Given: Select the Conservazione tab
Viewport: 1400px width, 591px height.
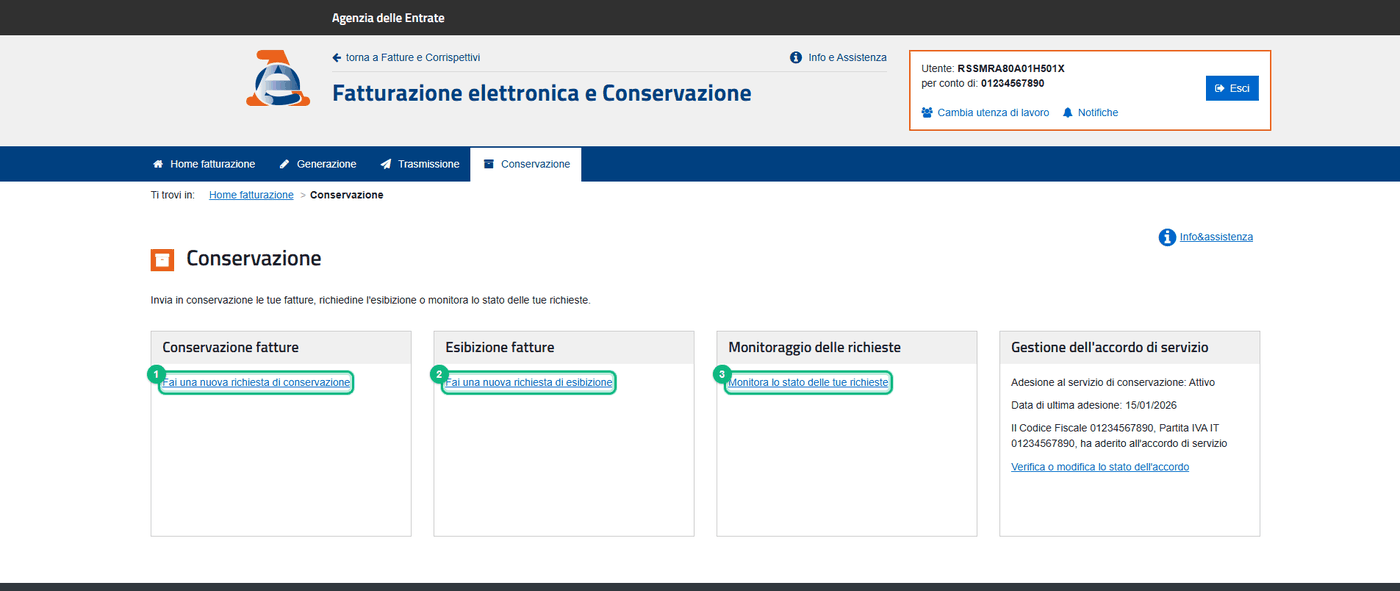Looking at the screenshot, I should pyautogui.click(x=526, y=164).
